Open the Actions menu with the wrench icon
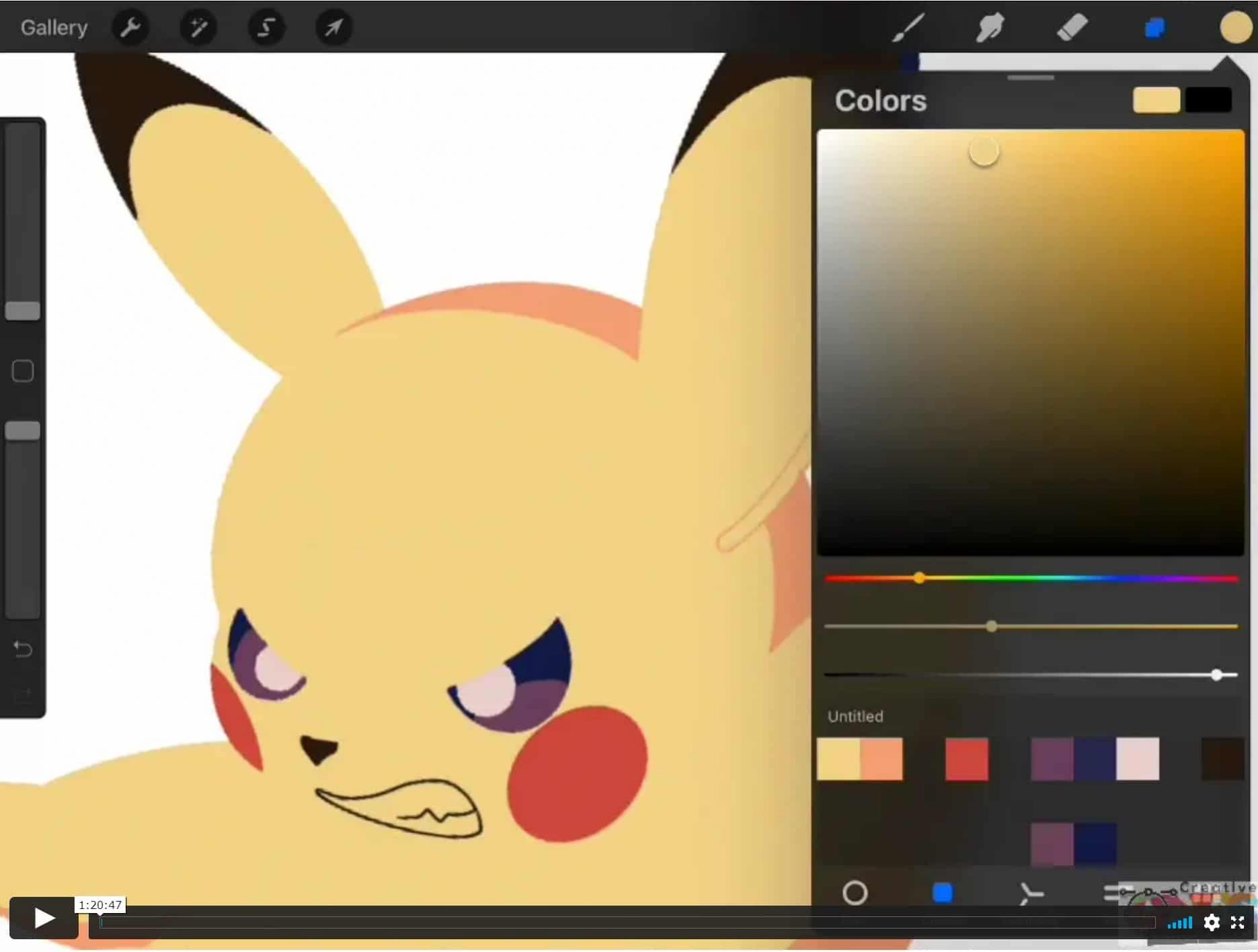The image size is (1258, 952). [131, 28]
